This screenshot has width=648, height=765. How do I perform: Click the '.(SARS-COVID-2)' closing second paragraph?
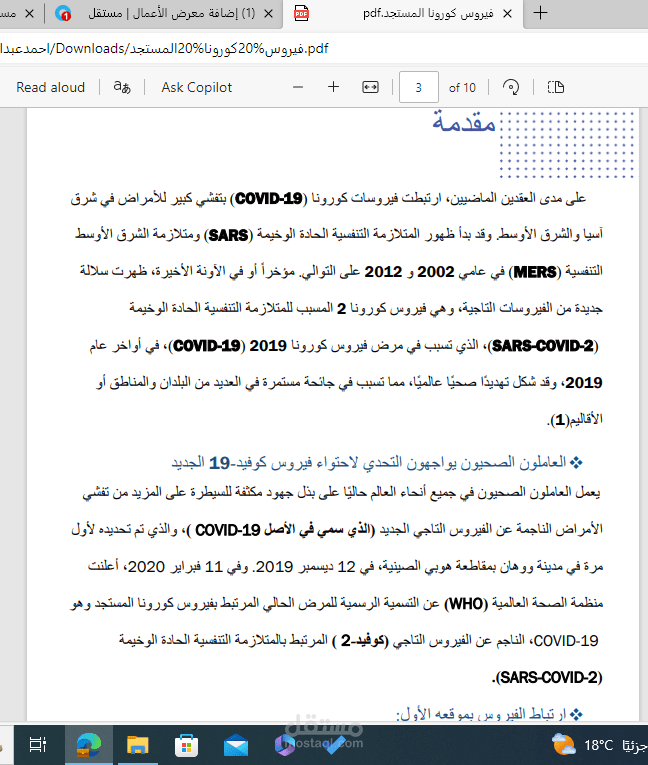point(547,678)
